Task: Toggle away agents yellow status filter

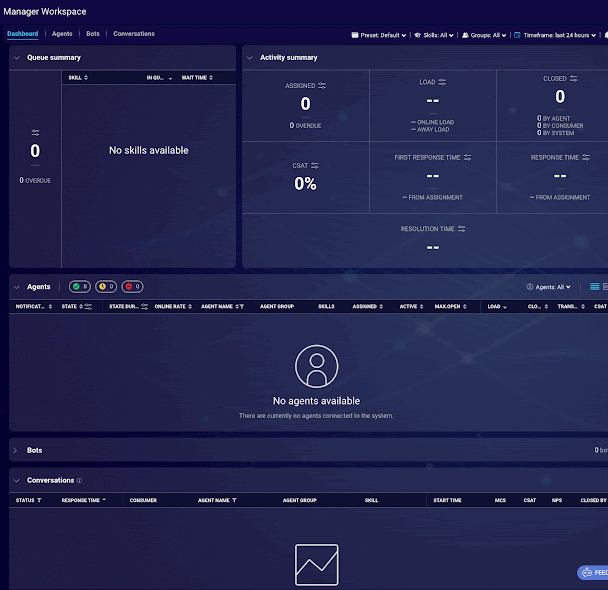Action: click(x=106, y=286)
